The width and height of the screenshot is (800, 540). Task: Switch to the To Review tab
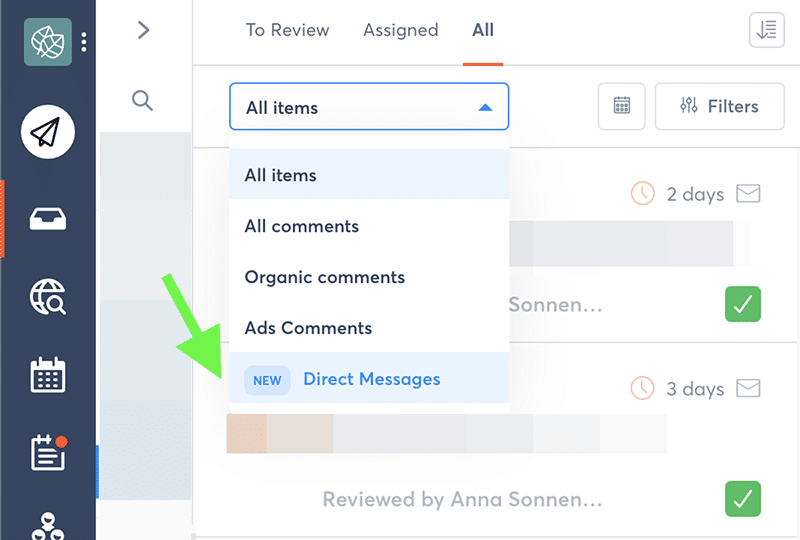click(287, 30)
